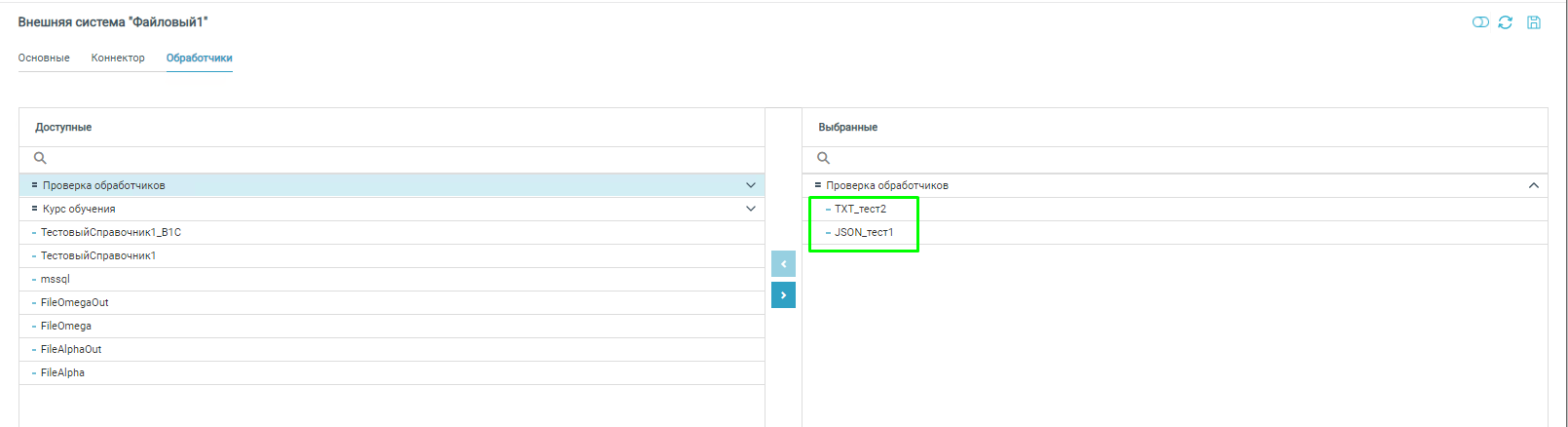Image resolution: width=1568 pixels, height=427 pixels.
Task: Select the mssql handler
Action: click(56, 279)
